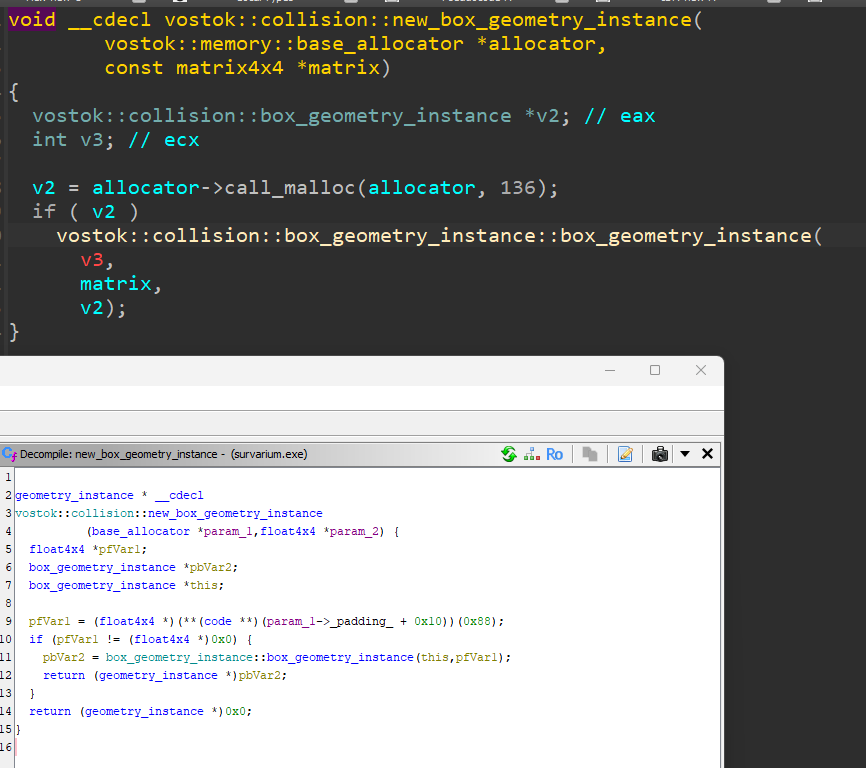The height and width of the screenshot is (768, 866).
Task: Maximize the Ghidra window
Action: pos(655,370)
